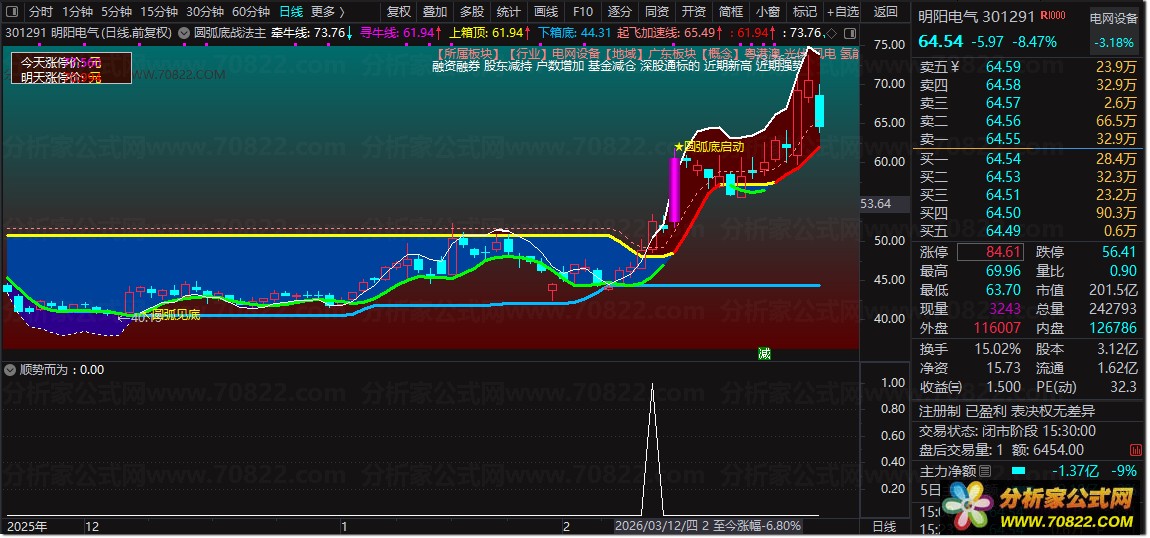Open the red bar-chart icon after 盘后交易量

click(x=1136, y=450)
